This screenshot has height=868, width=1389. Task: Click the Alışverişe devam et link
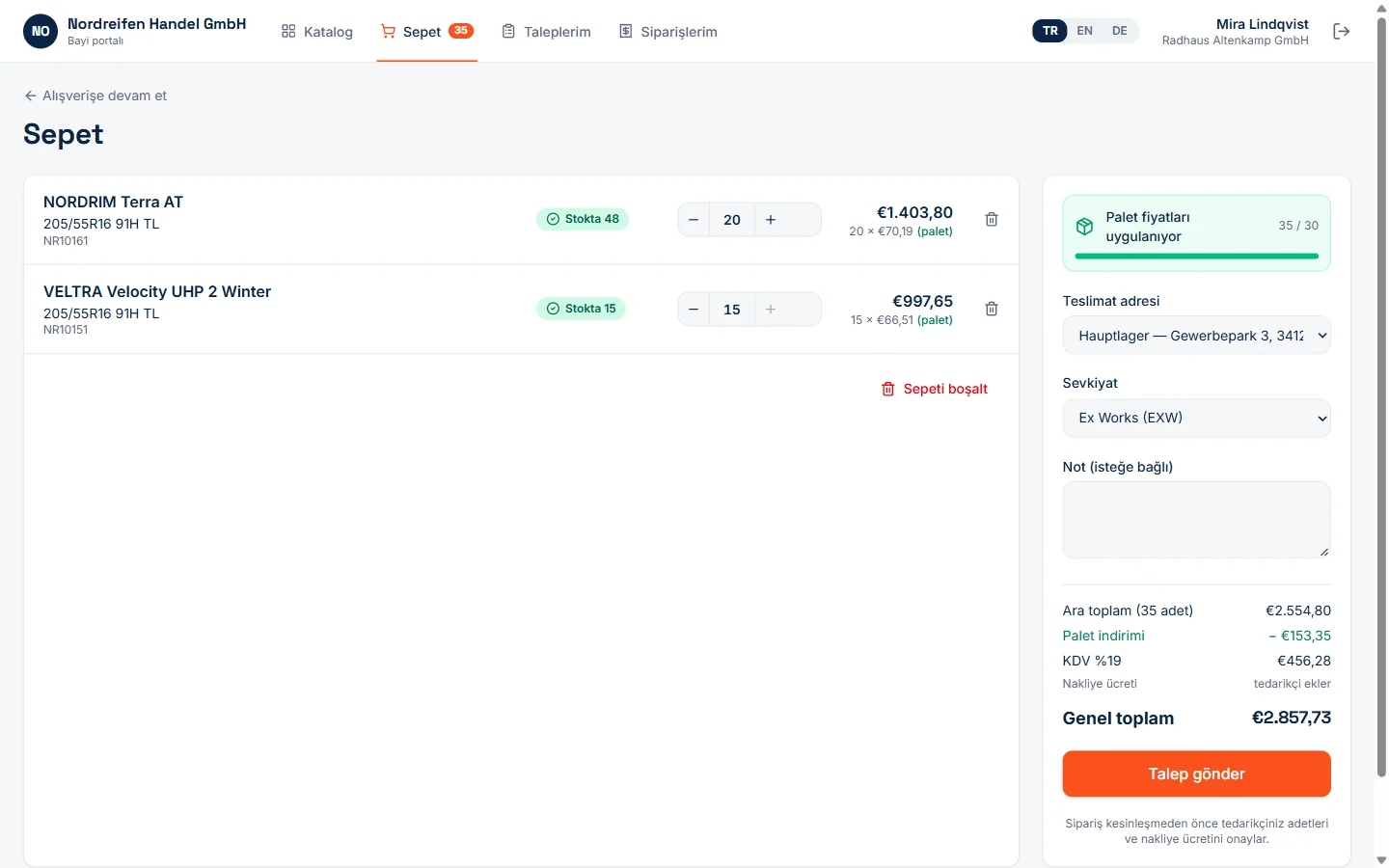point(95,95)
